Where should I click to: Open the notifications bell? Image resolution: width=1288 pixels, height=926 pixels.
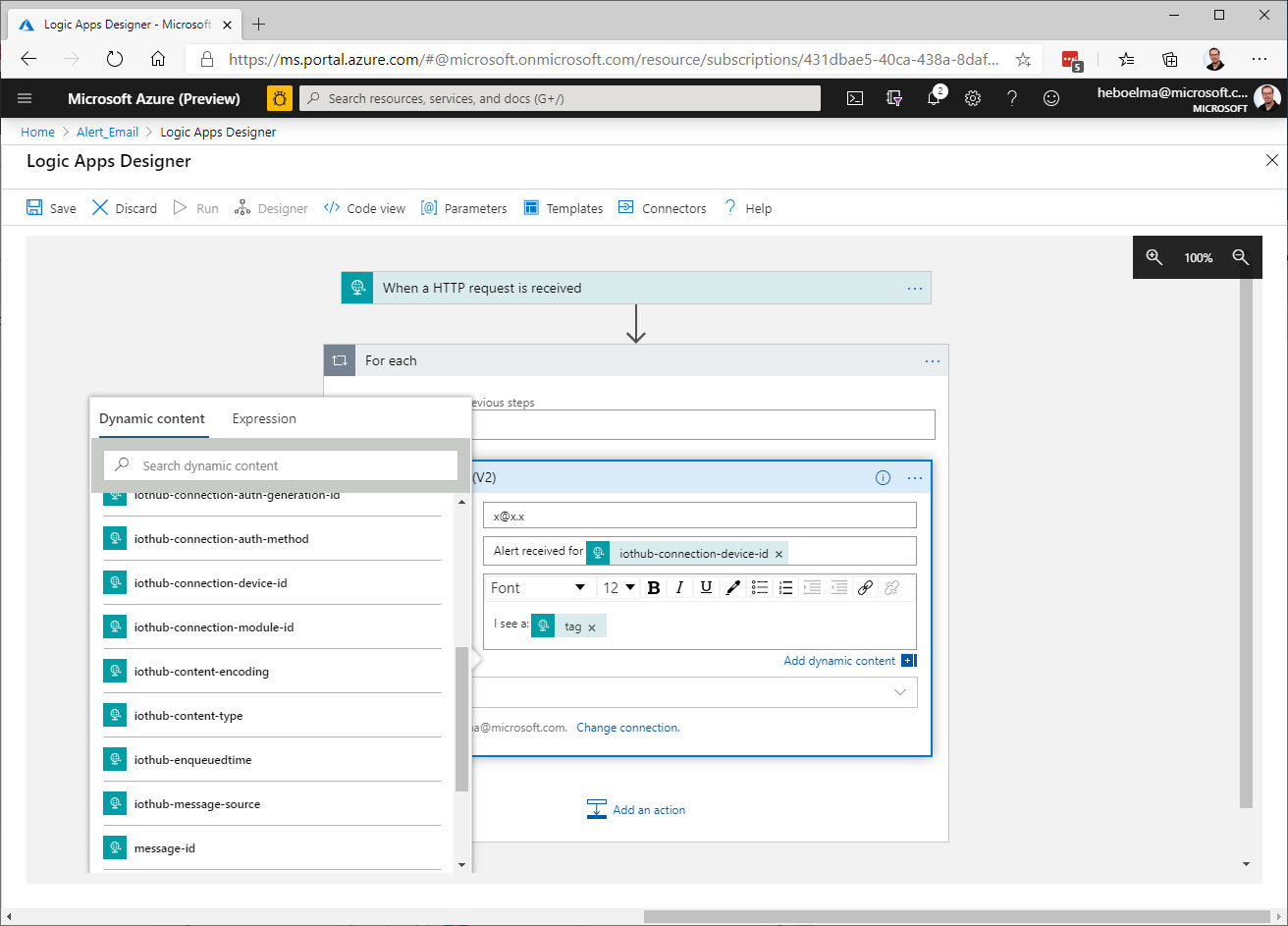(935, 97)
